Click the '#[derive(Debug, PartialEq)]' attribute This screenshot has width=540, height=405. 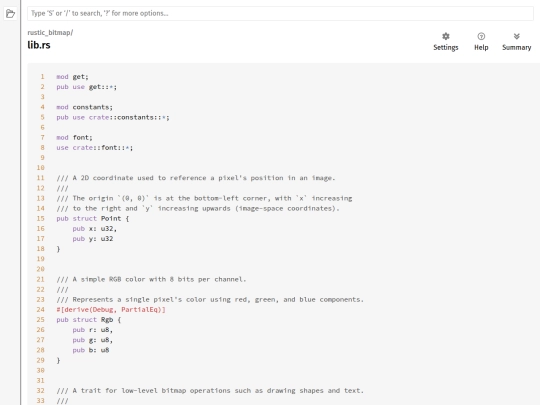click(x=111, y=310)
